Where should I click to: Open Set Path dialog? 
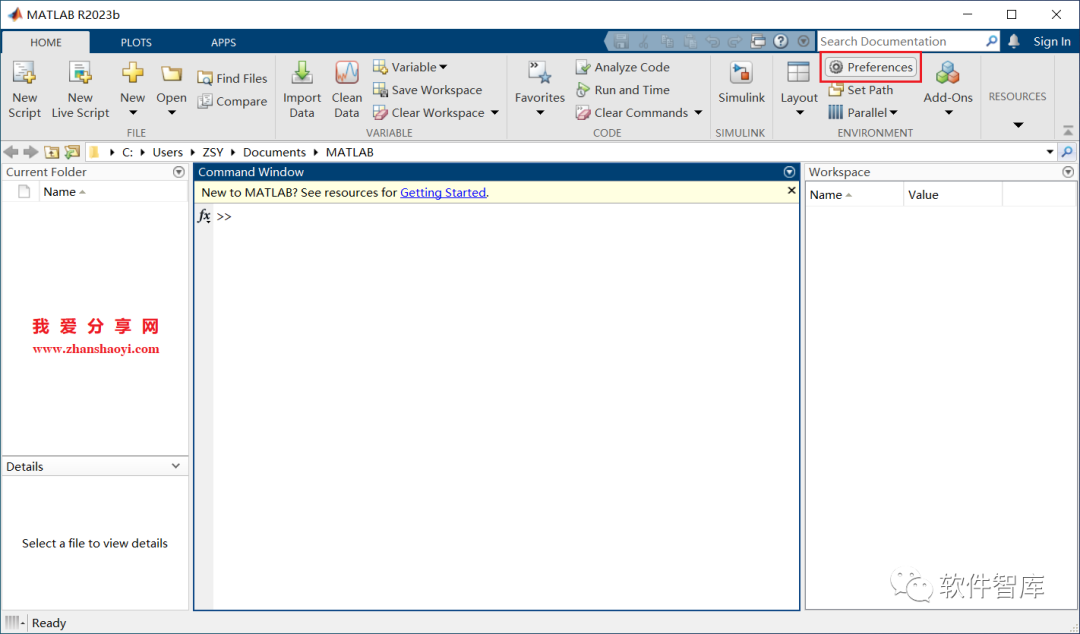tap(861, 90)
